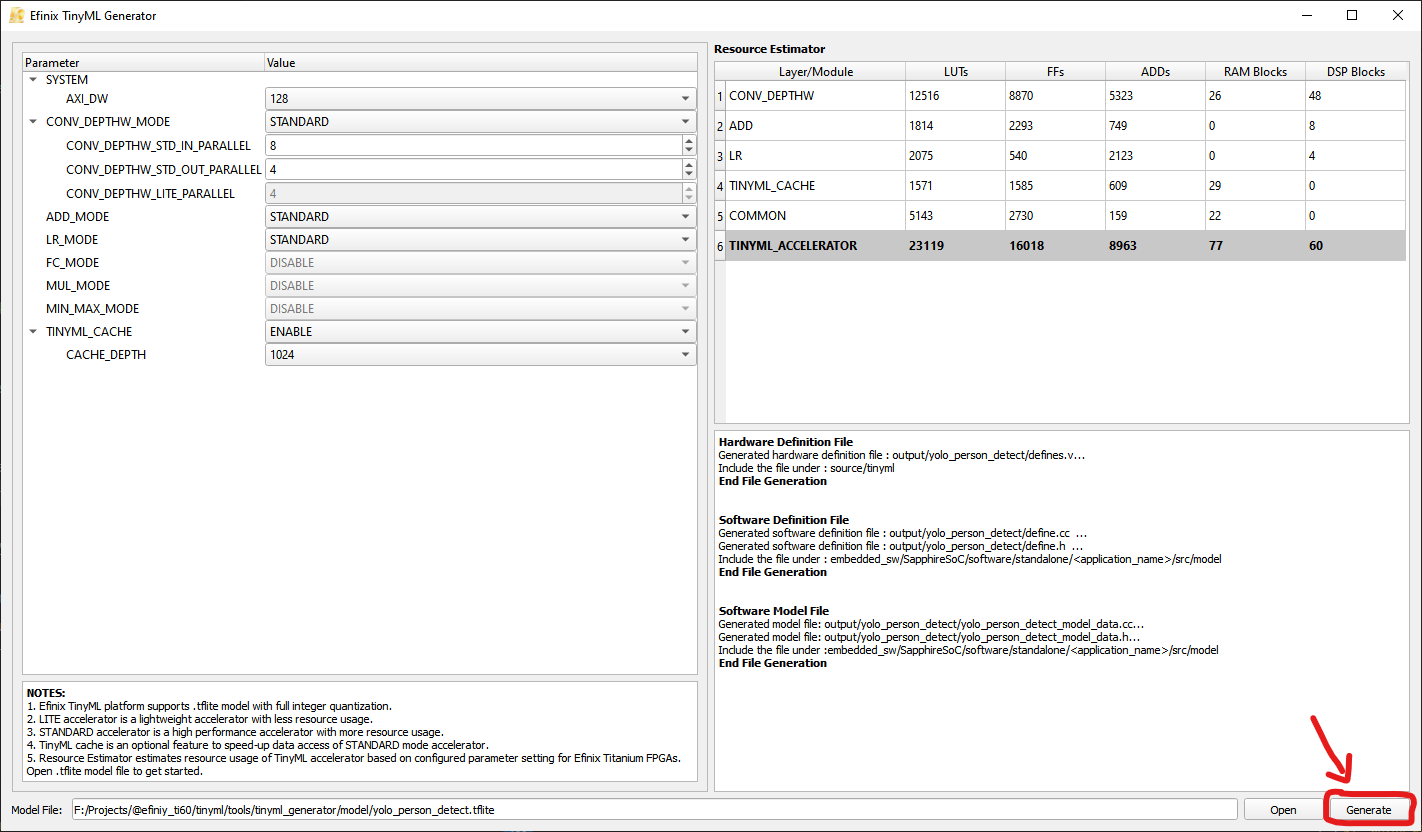Select the CONV_DEPTHW_LITE_PARALLEL parameter label
This screenshot has width=1422, height=832.
tap(150, 194)
